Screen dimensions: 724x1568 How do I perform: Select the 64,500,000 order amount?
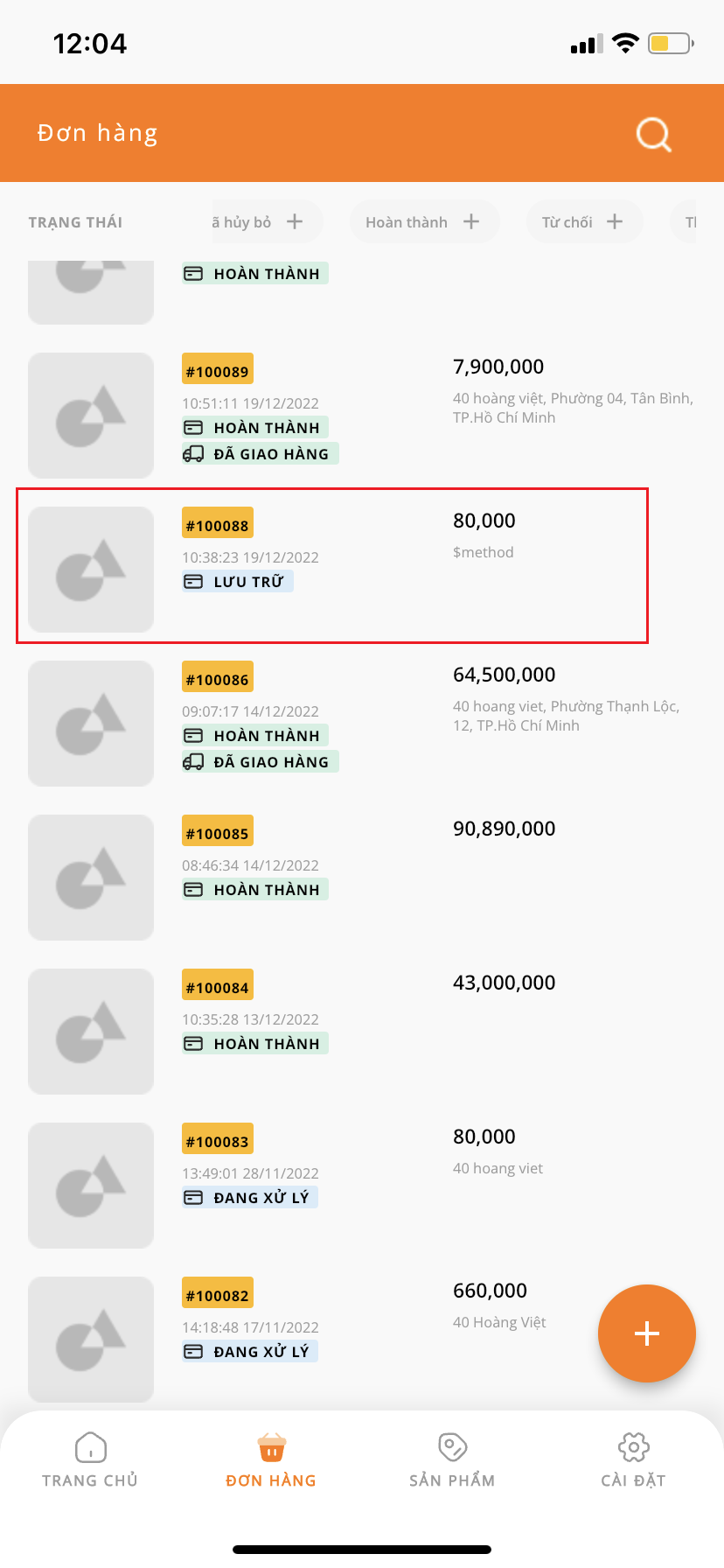[505, 675]
